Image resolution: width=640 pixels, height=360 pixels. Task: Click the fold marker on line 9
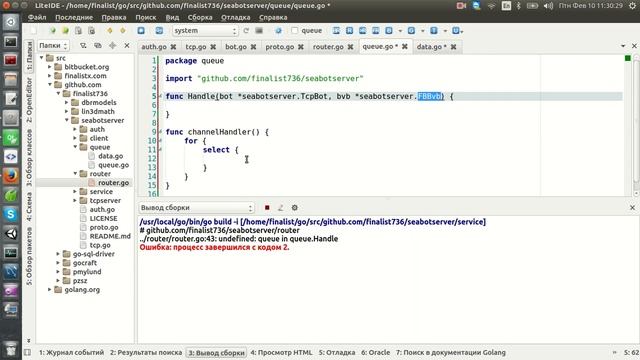[160, 132]
